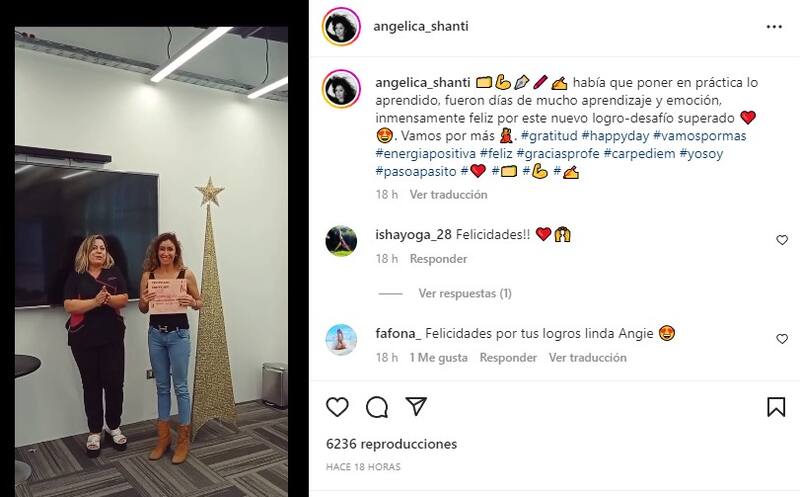The height and width of the screenshot is (497, 800).
Task: Open ishayoga_28's avatar
Action: point(341,240)
